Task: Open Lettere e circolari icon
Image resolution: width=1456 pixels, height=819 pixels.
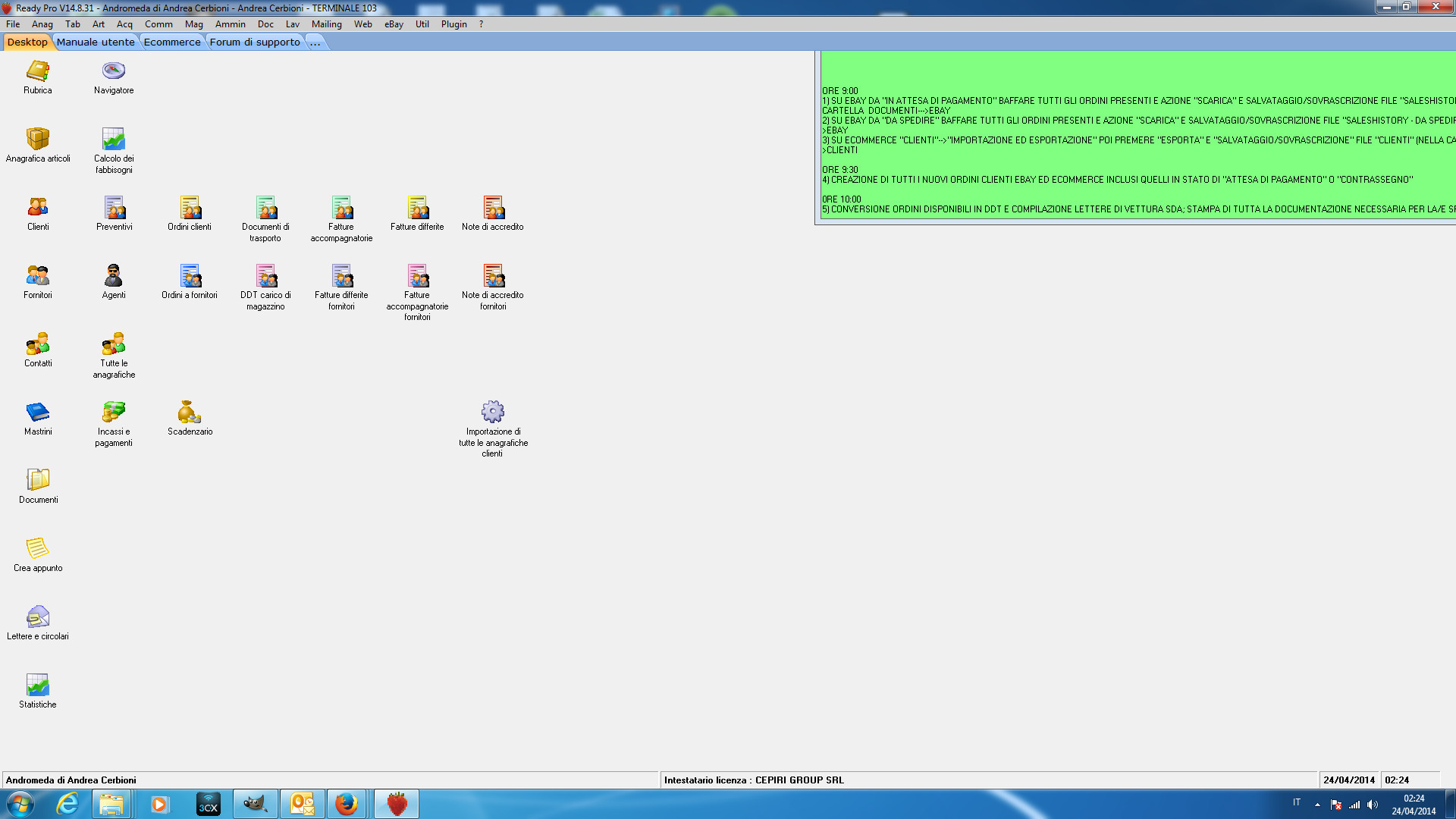Action: [38, 617]
